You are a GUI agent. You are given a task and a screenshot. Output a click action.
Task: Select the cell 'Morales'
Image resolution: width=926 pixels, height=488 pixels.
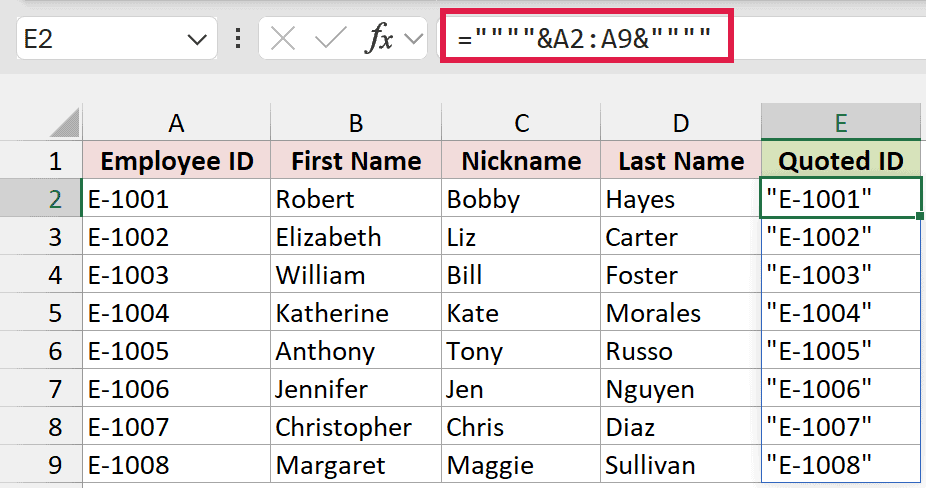point(681,313)
